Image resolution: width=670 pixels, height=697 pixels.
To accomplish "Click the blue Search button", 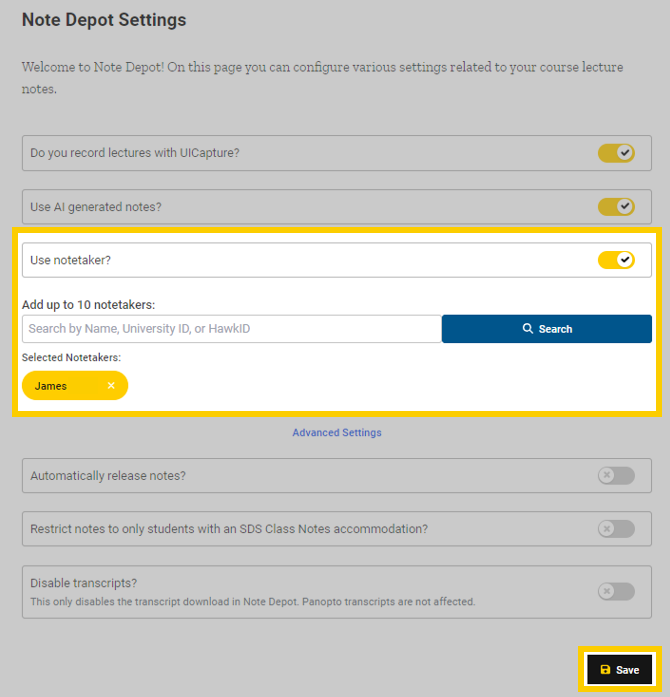I will point(547,329).
